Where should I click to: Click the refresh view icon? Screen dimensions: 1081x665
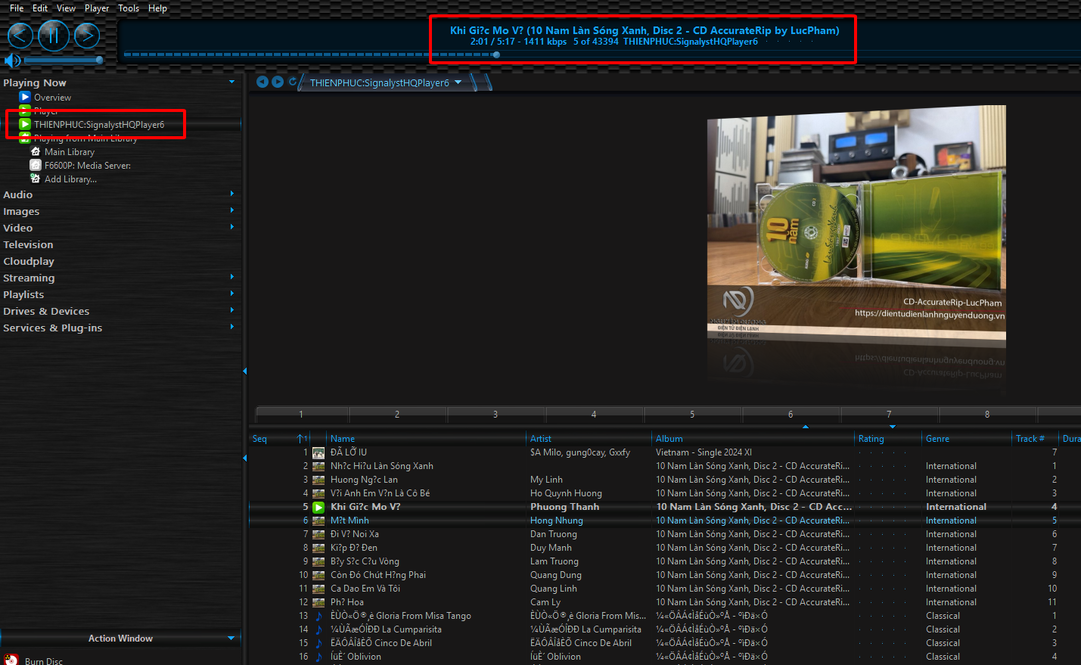[x=292, y=82]
